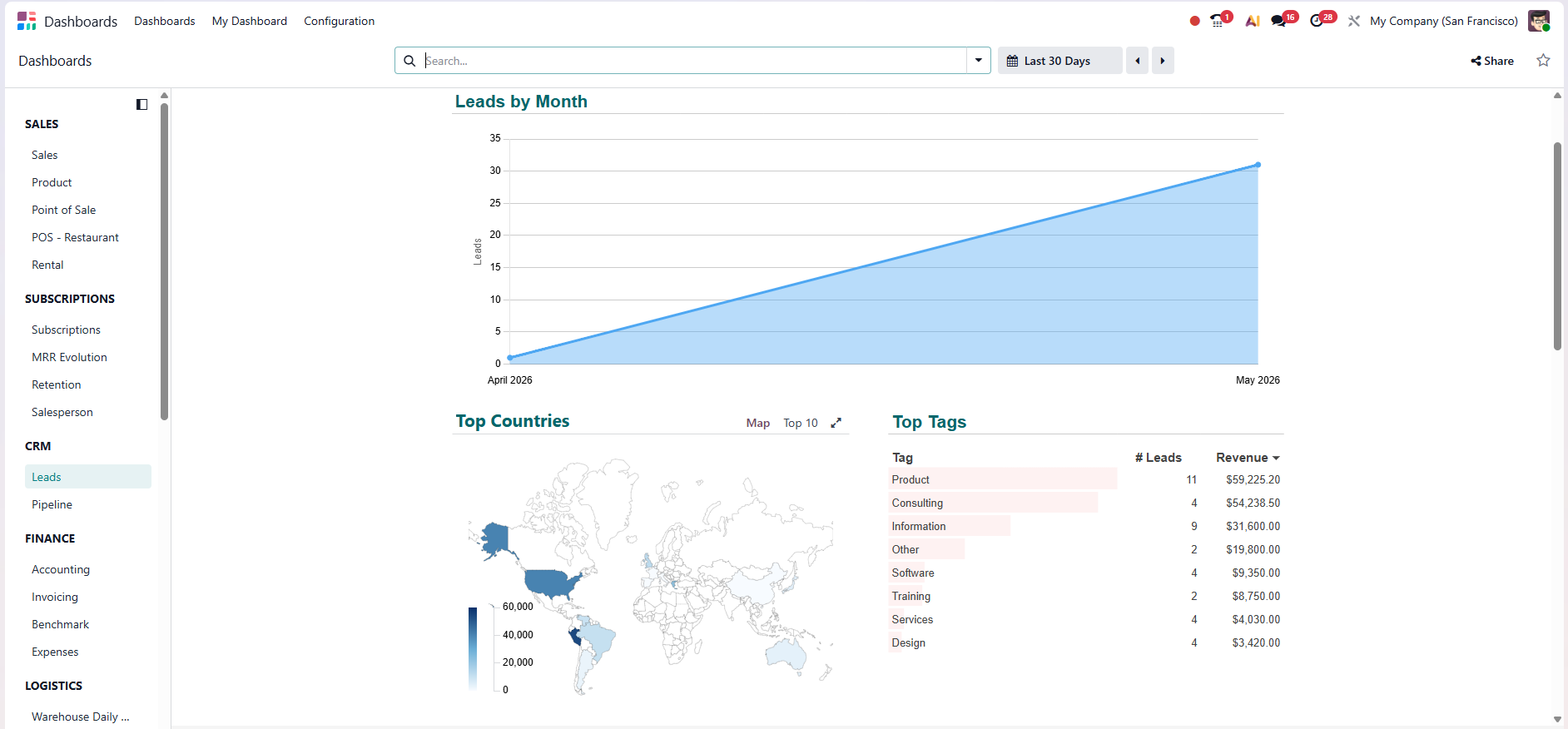Viewport: 1568px width, 729px height.
Task: Collapse the sidebar panel toggle icon
Action: [x=142, y=104]
